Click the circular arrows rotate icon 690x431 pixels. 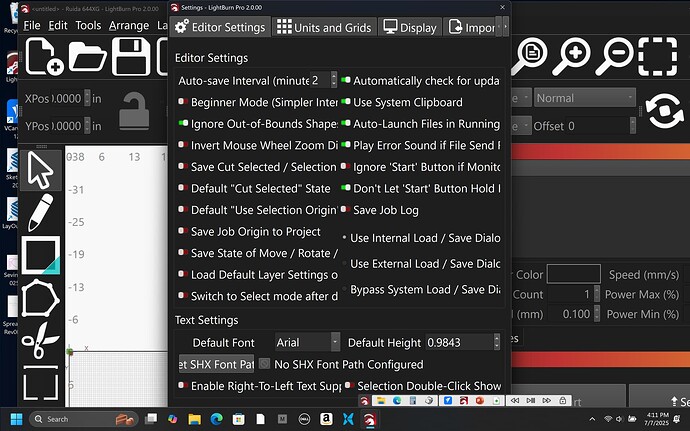[664, 111]
